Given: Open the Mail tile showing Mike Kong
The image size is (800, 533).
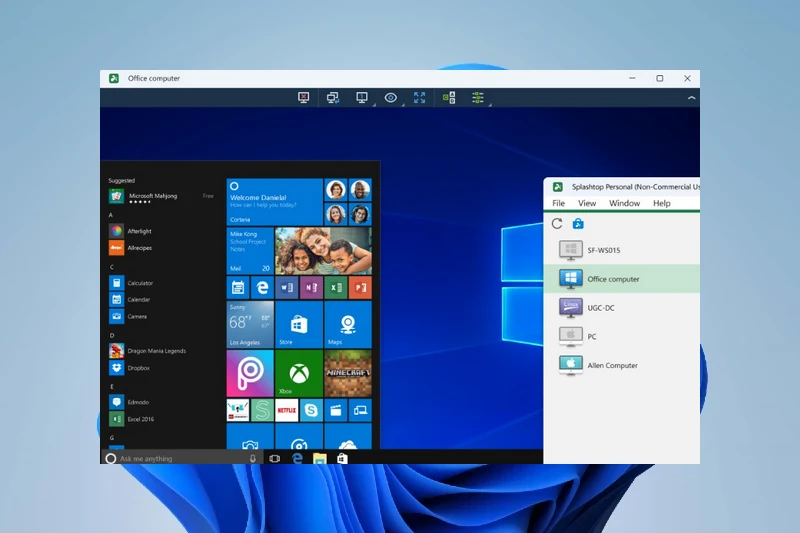Looking at the screenshot, I should click(x=250, y=251).
